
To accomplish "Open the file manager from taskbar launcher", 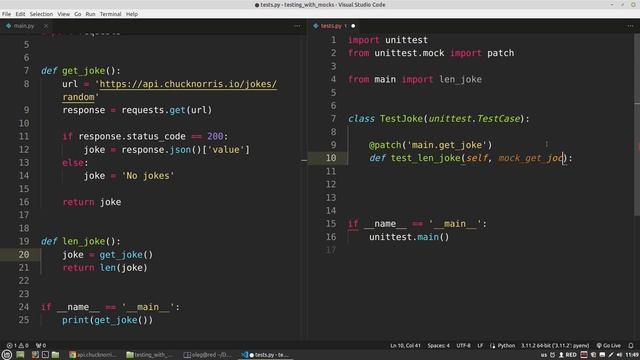I will pos(56,355).
